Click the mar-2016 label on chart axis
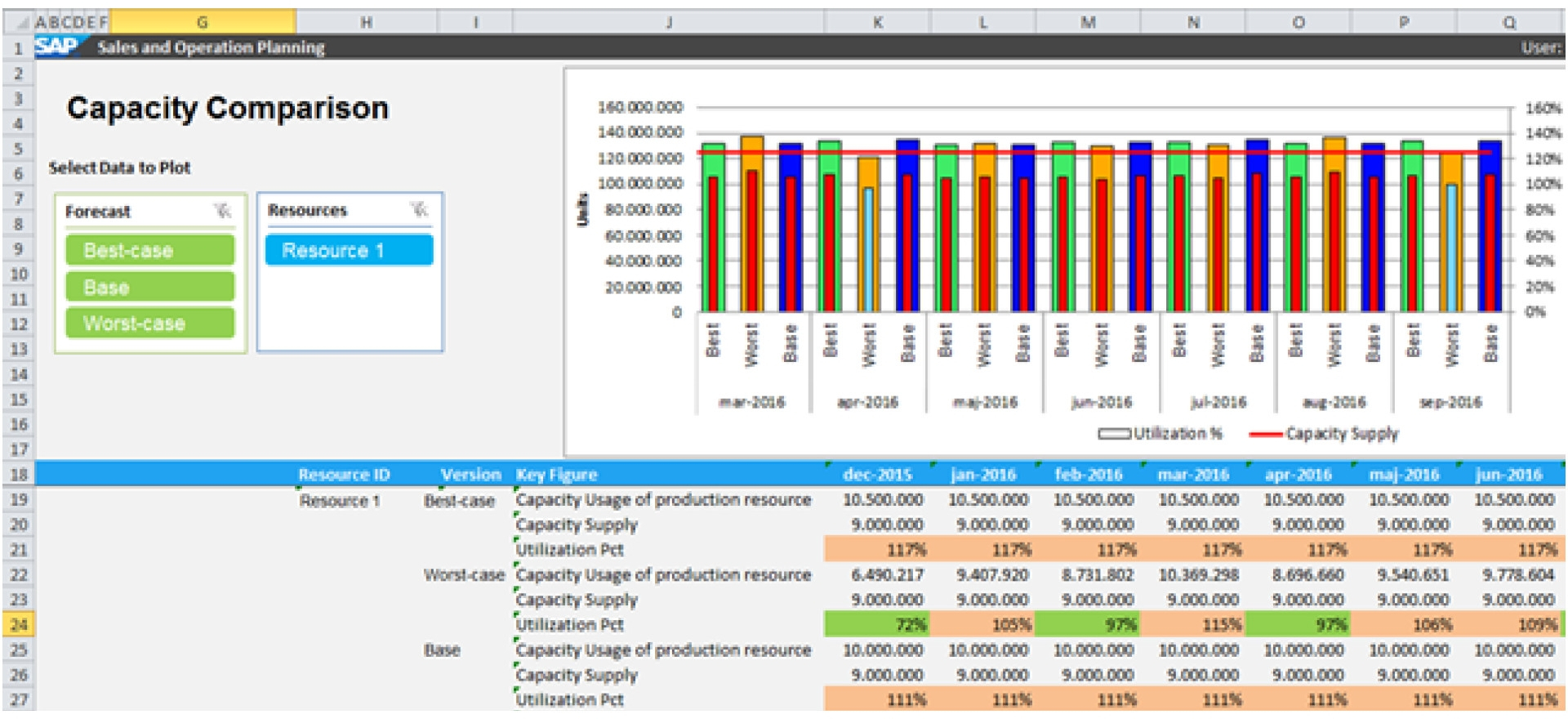The image size is (1568, 719). tap(751, 402)
